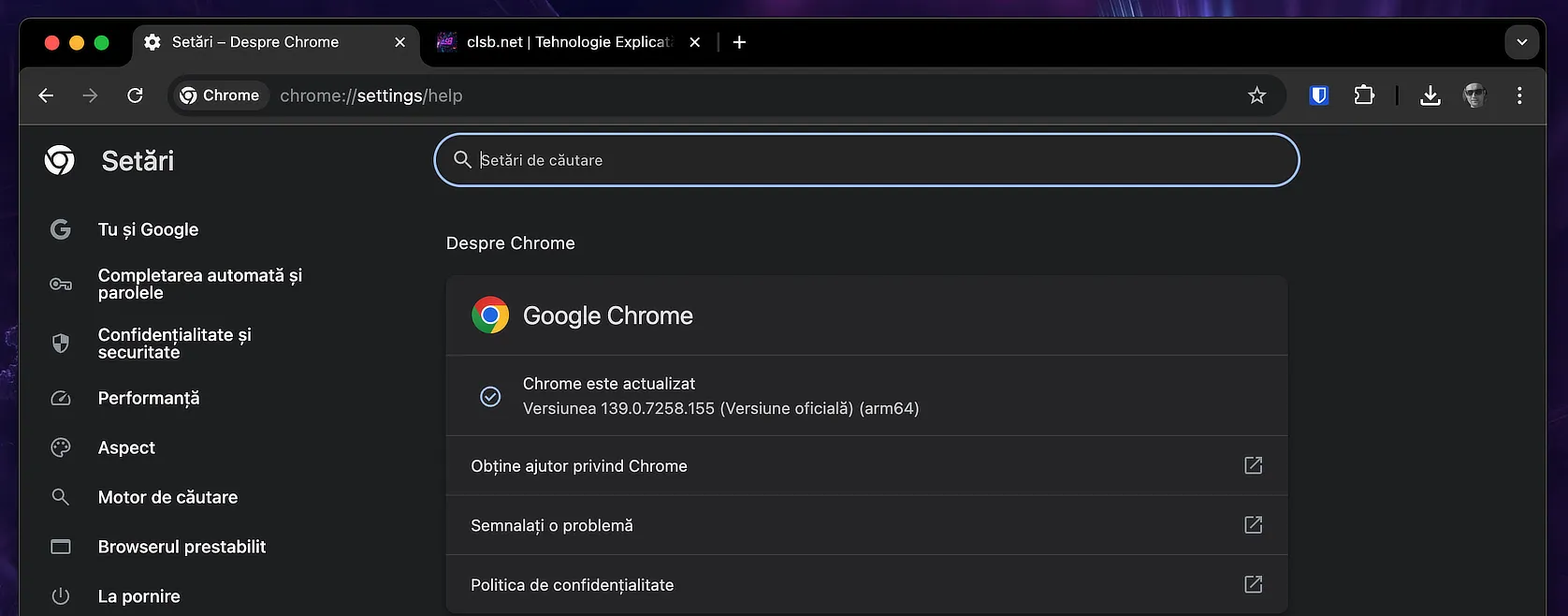Click the Google Chrome colored logo
Screen dimensions: 1568x616
(x=490, y=315)
